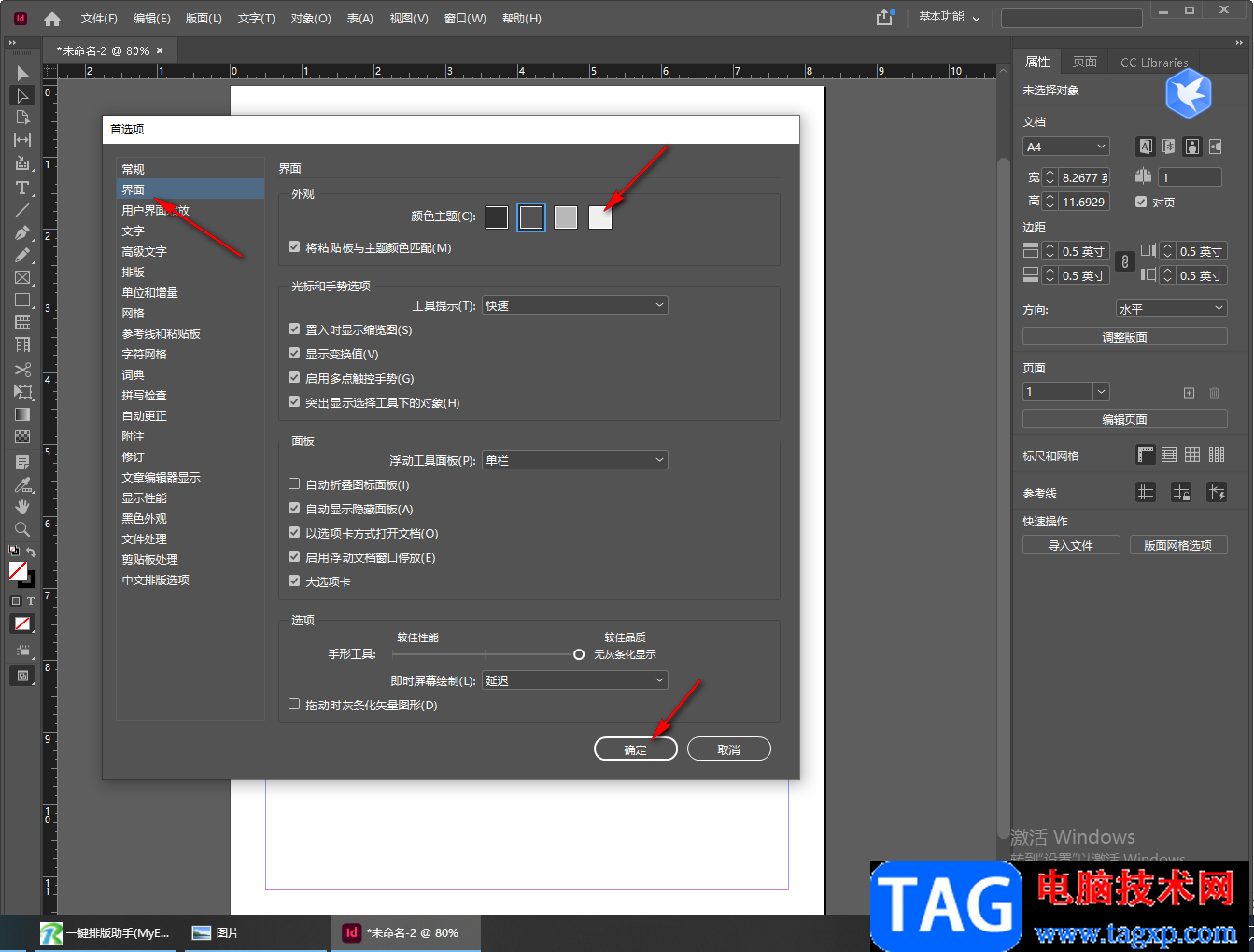The width and height of the screenshot is (1254, 952).
Task: Enable greek vector graphics on drag checkbox
Action: pos(294,705)
